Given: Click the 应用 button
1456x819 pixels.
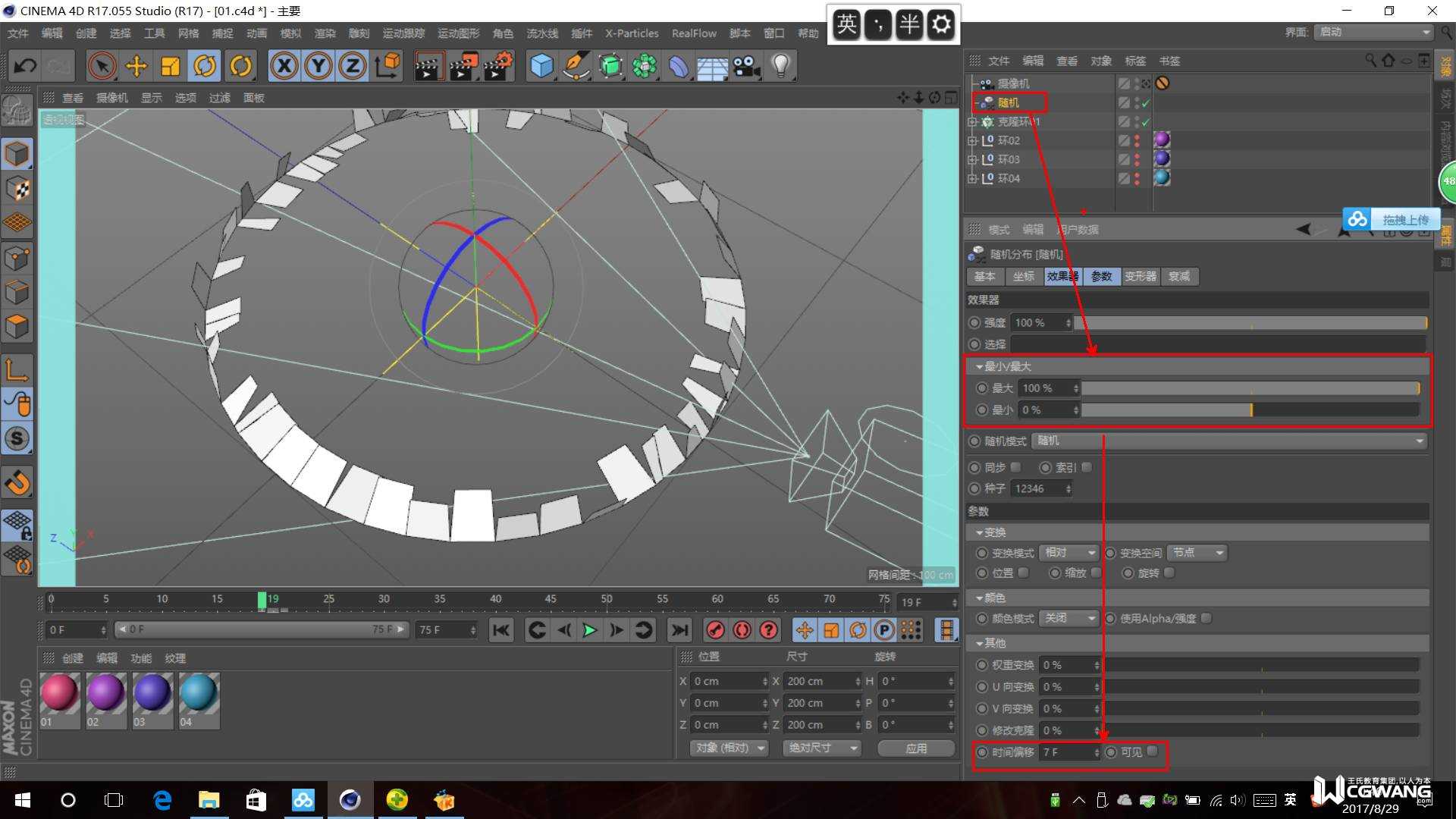Looking at the screenshot, I should pyautogui.click(x=916, y=748).
